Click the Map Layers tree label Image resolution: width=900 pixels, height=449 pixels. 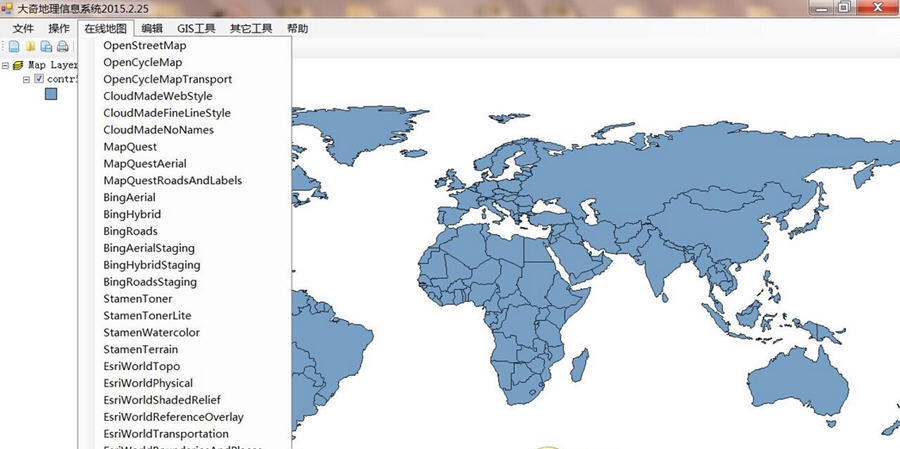tap(53, 65)
